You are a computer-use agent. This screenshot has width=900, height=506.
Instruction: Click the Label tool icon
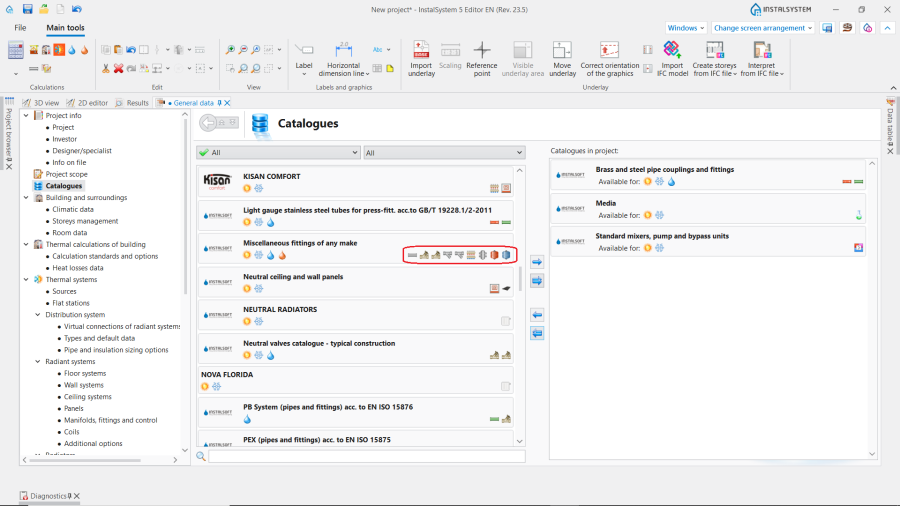[304, 59]
